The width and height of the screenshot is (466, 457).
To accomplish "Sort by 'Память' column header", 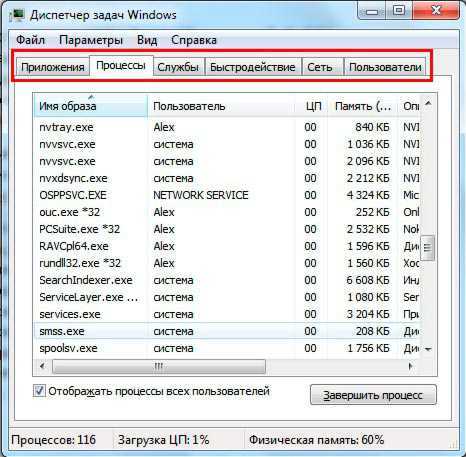I will [x=363, y=106].
